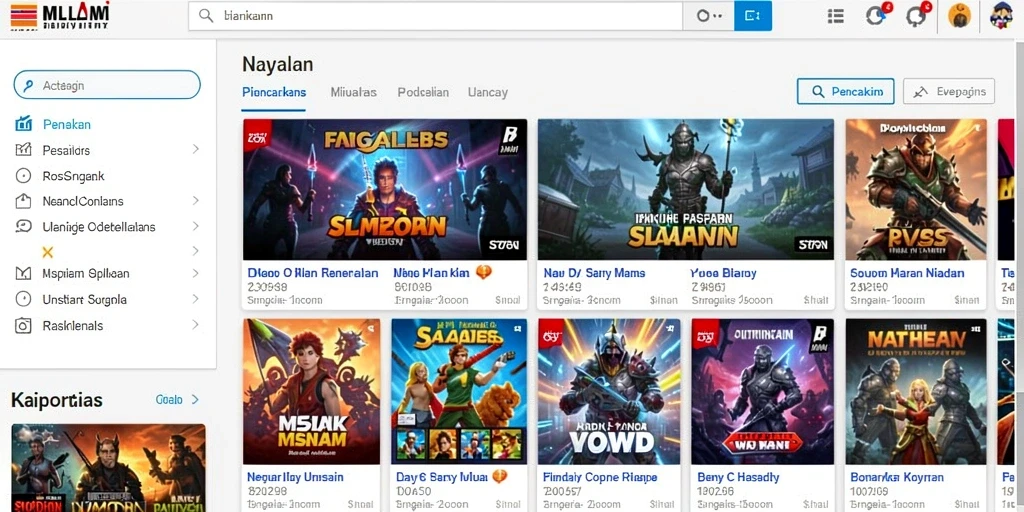The image size is (1024, 512).
Task: Click the Mspiam Splikaan mail icon
Action: tap(23, 274)
